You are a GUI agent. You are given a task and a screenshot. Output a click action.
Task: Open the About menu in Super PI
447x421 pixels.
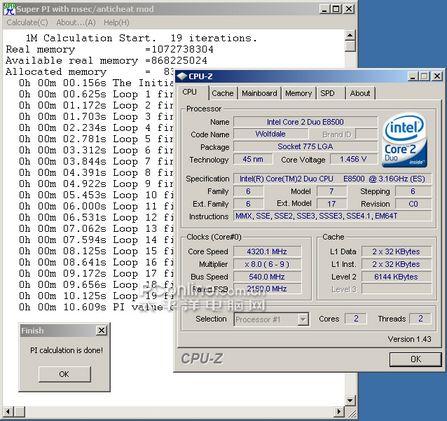pyautogui.click(x=76, y=23)
